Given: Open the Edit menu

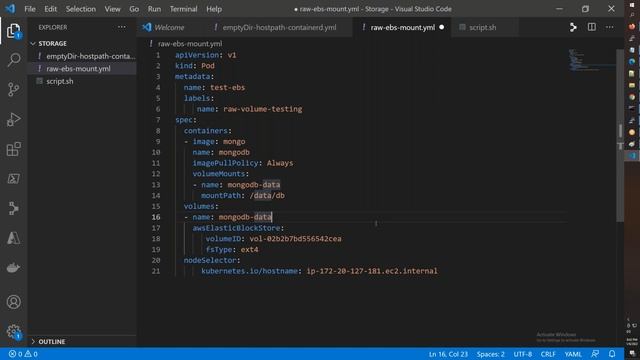Looking at the screenshot, I should pyautogui.click(x=51, y=9).
